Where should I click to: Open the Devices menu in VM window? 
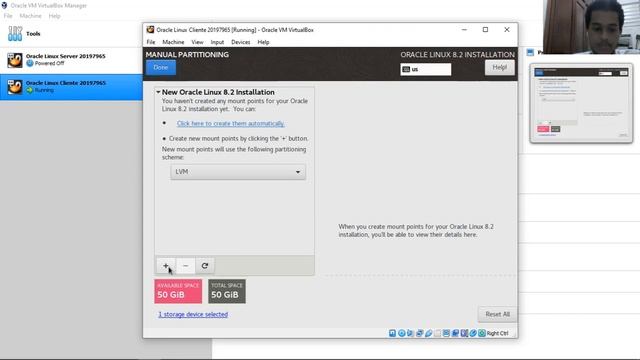tap(240, 42)
